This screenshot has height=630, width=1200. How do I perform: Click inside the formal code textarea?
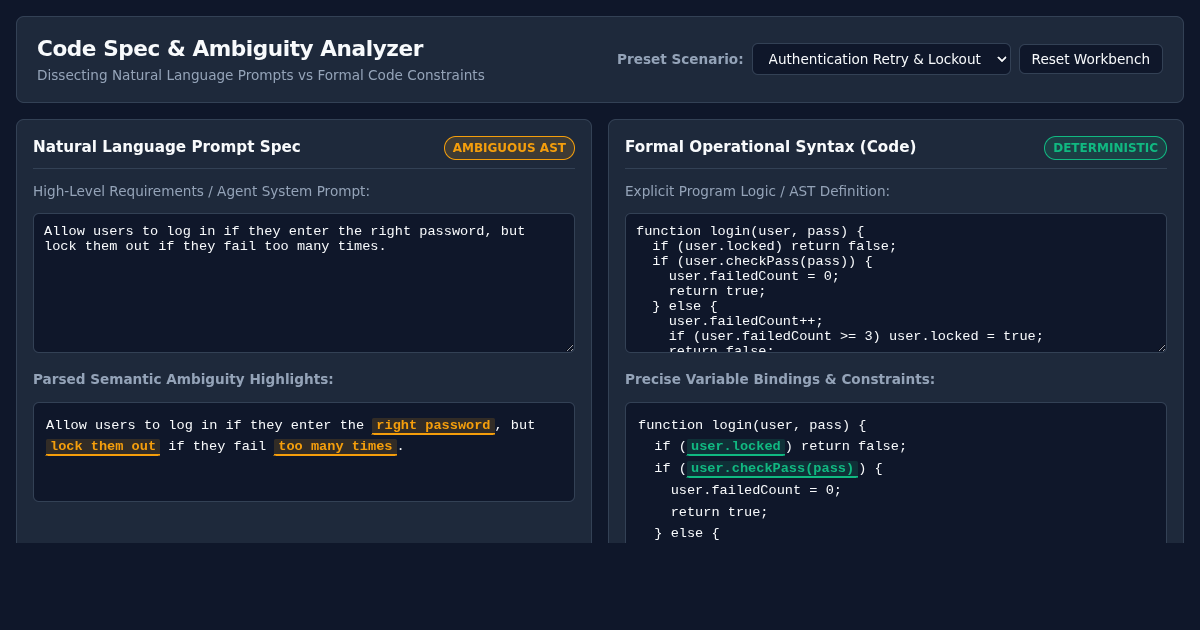(x=896, y=283)
